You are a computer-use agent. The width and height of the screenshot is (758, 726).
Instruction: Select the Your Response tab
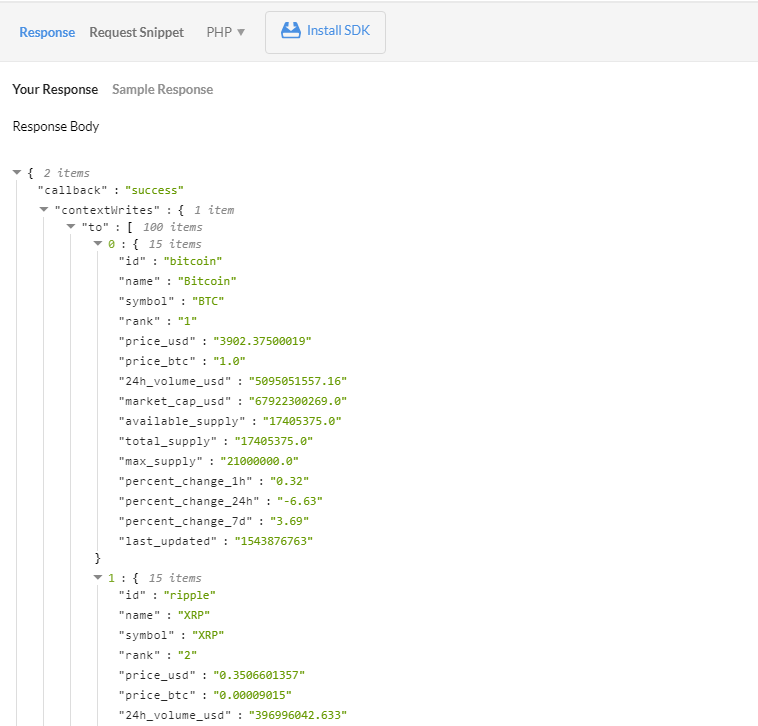point(55,89)
